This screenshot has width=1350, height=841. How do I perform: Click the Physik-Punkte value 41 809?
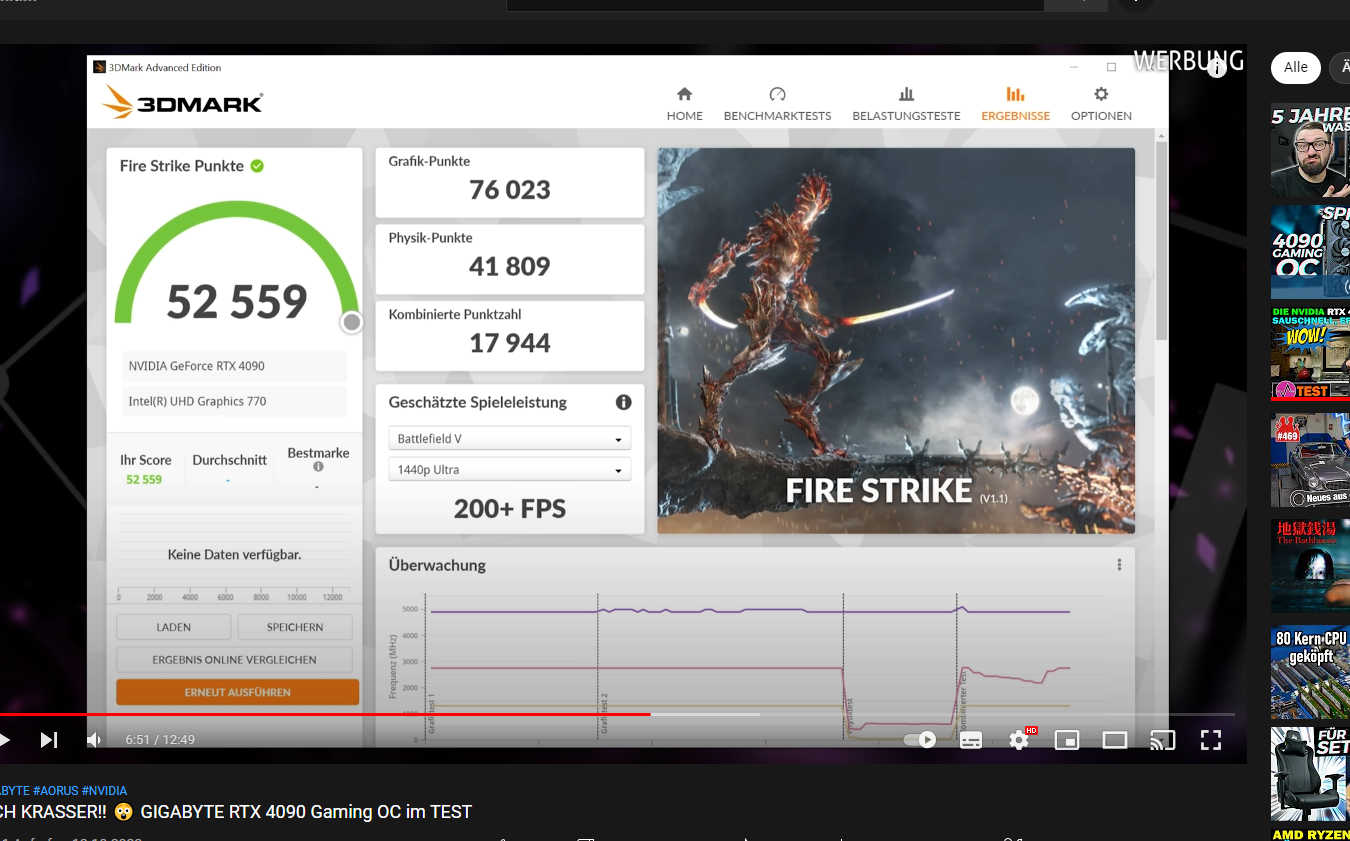click(510, 266)
